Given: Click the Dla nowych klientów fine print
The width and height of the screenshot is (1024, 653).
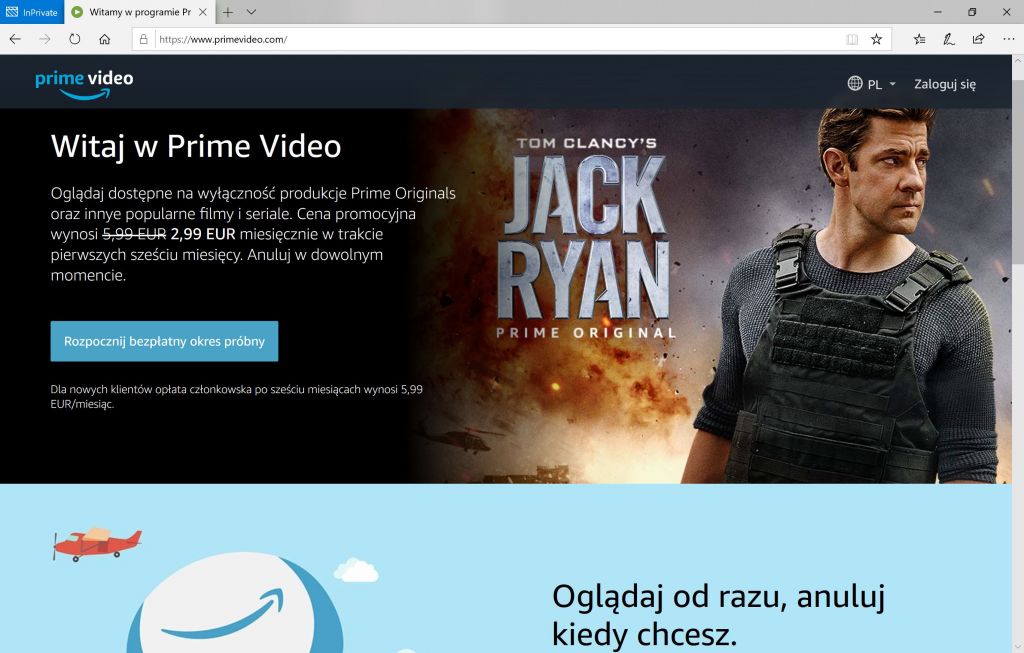Looking at the screenshot, I should click(236, 396).
